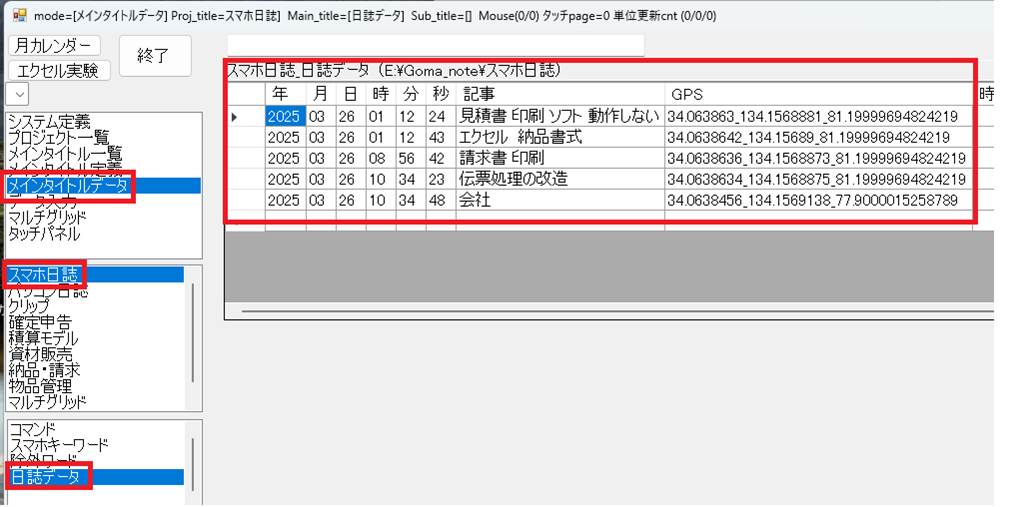Select スマホ日誌 in the project list
Screen dimensions: 1018x507
(43, 274)
